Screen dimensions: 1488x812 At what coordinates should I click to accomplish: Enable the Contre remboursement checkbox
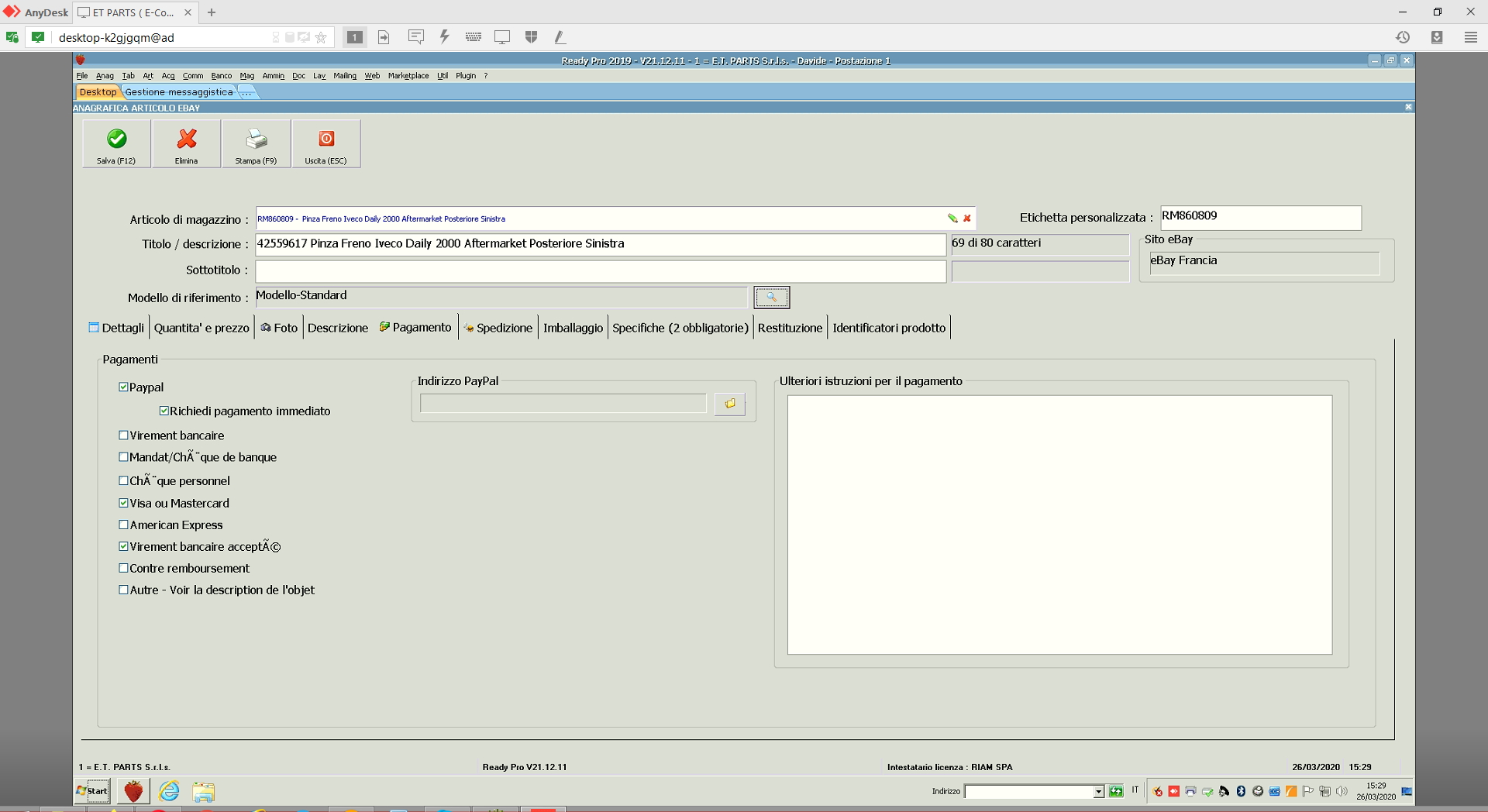pyautogui.click(x=123, y=568)
